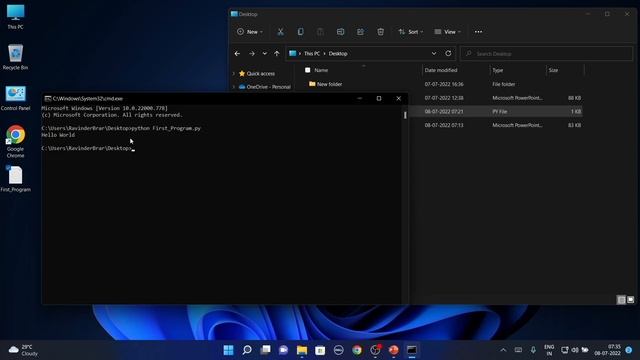The height and width of the screenshot is (360, 640).
Task: Open File Explorer from the taskbar
Action: pyautogui.click(x=302, y=350)
